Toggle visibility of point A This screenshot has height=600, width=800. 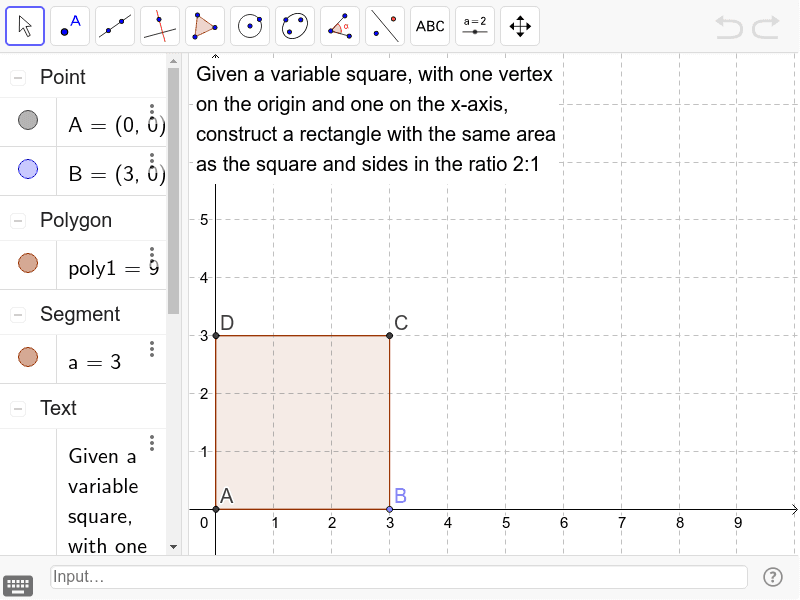[x=28, y=120]
